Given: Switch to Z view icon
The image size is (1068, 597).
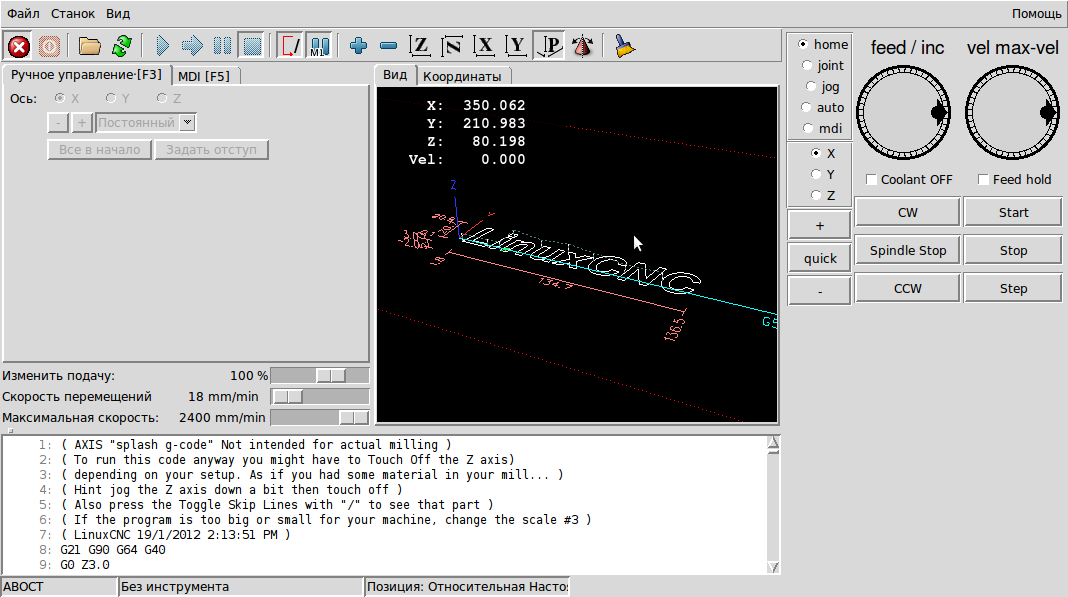Looking at the screenshot, I should [420, 46].
